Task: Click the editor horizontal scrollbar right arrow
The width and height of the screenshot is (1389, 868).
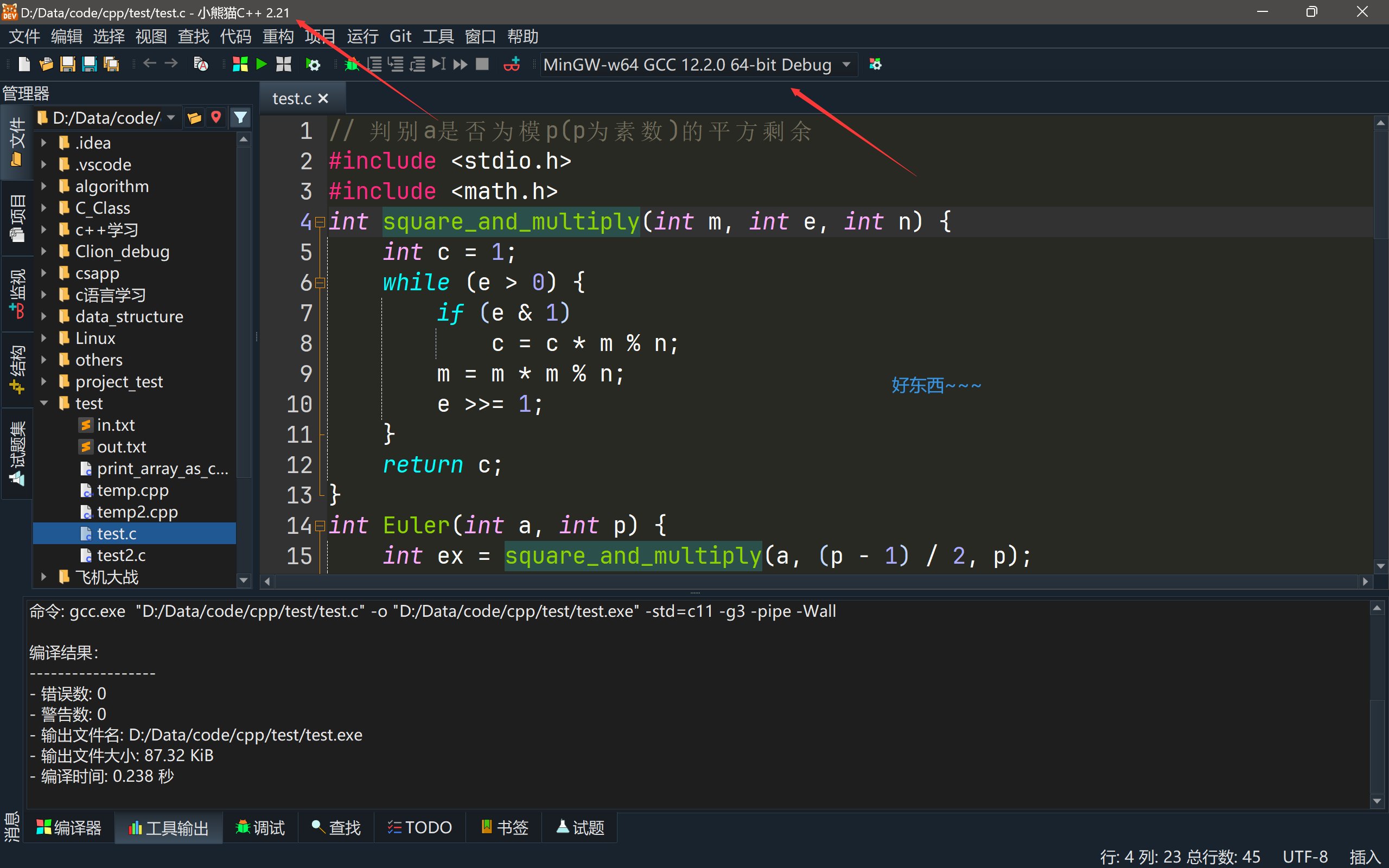Action: tap(1365, 582)
